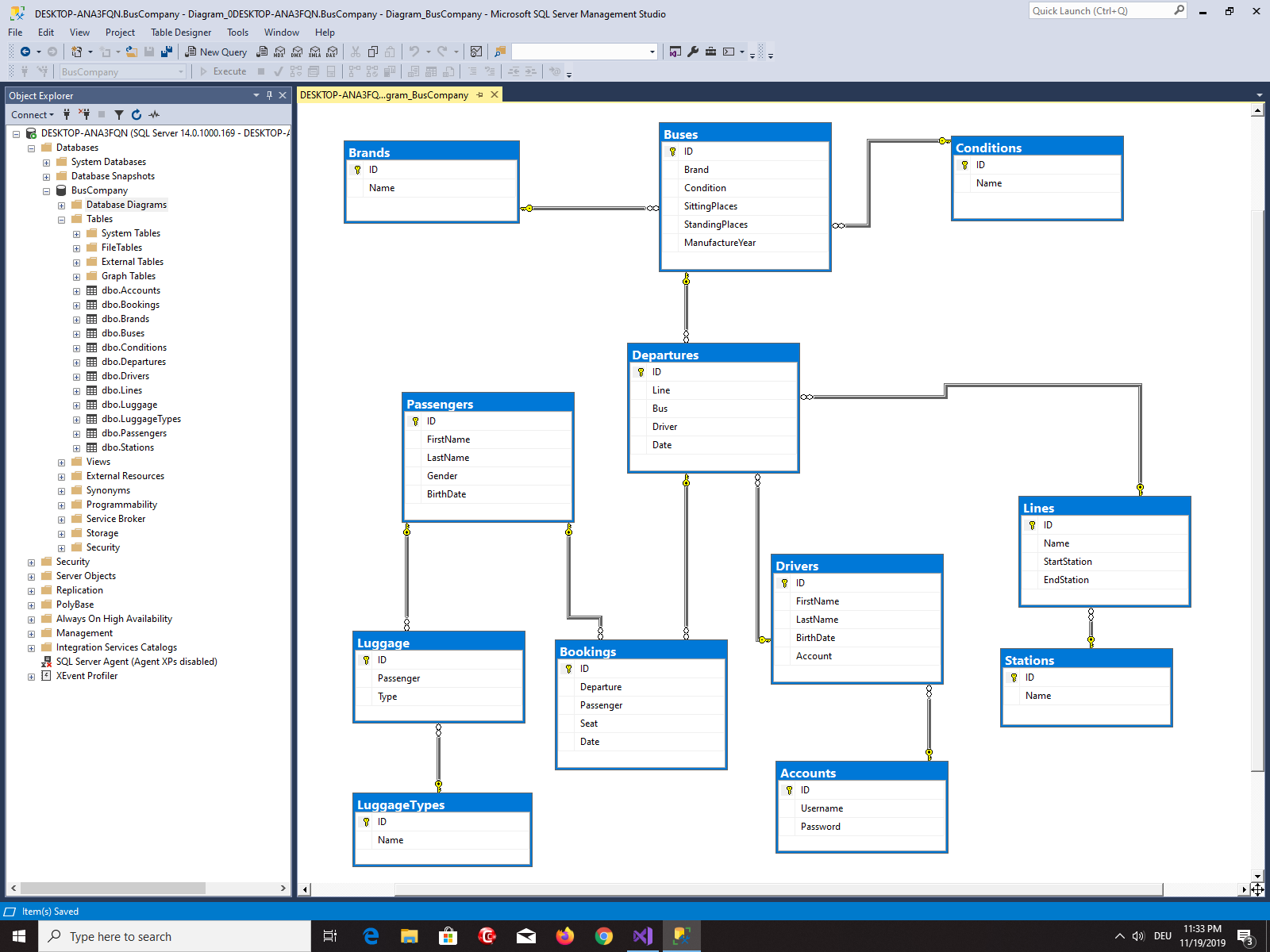Click the Filter icon in Object Explorer

pyautogui.click(x=119, y=114)
